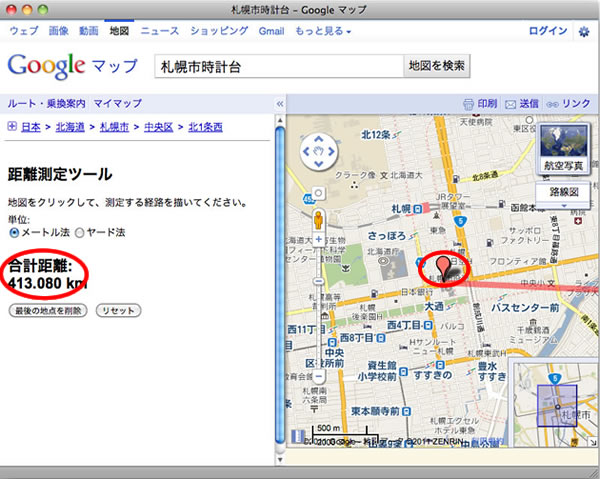Click the red map marker pin
Viewport: 600px width, 479px height.
point(443,270)
